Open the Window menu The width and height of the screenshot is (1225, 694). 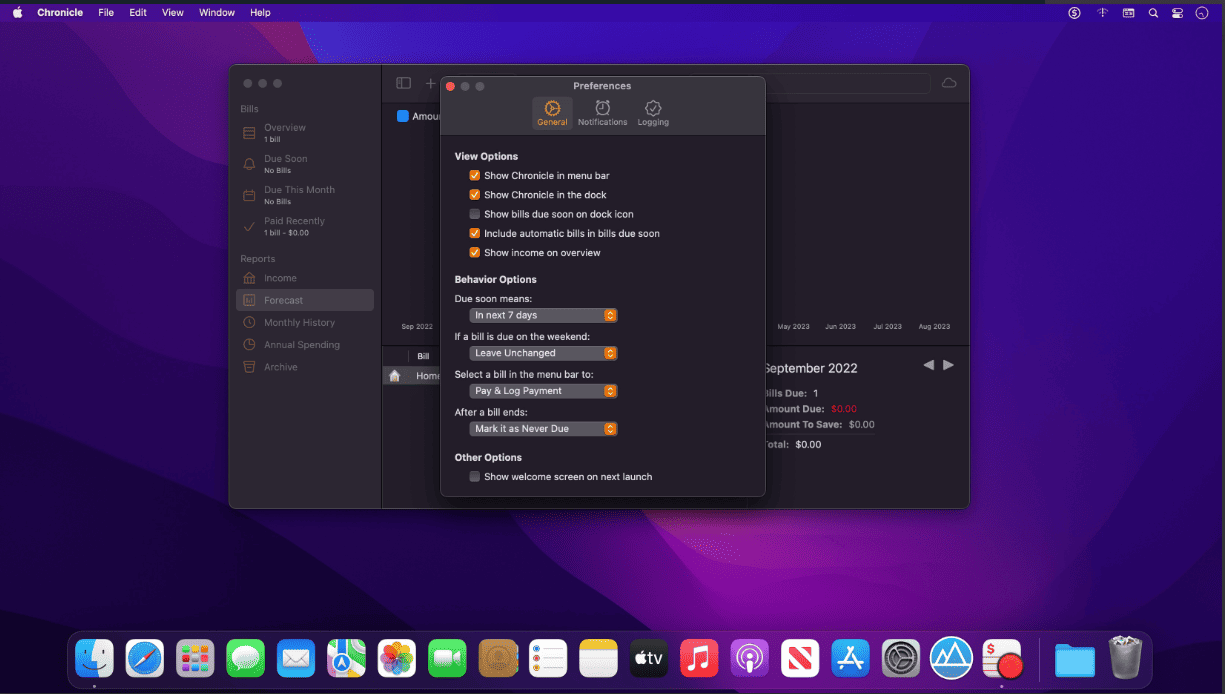(217, 13)
